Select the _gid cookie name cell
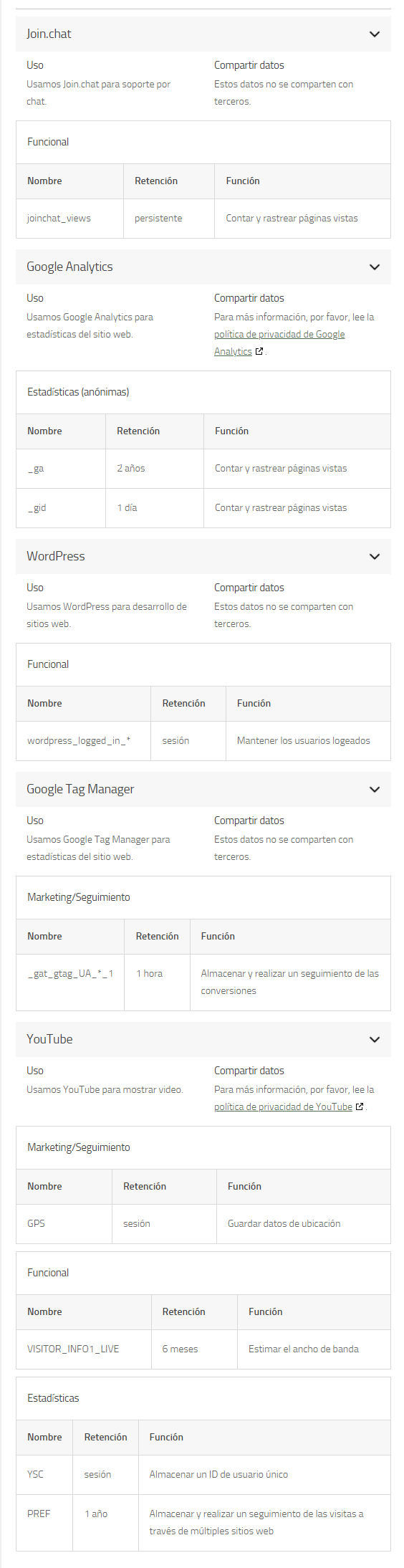 click(x=61, y=508)
